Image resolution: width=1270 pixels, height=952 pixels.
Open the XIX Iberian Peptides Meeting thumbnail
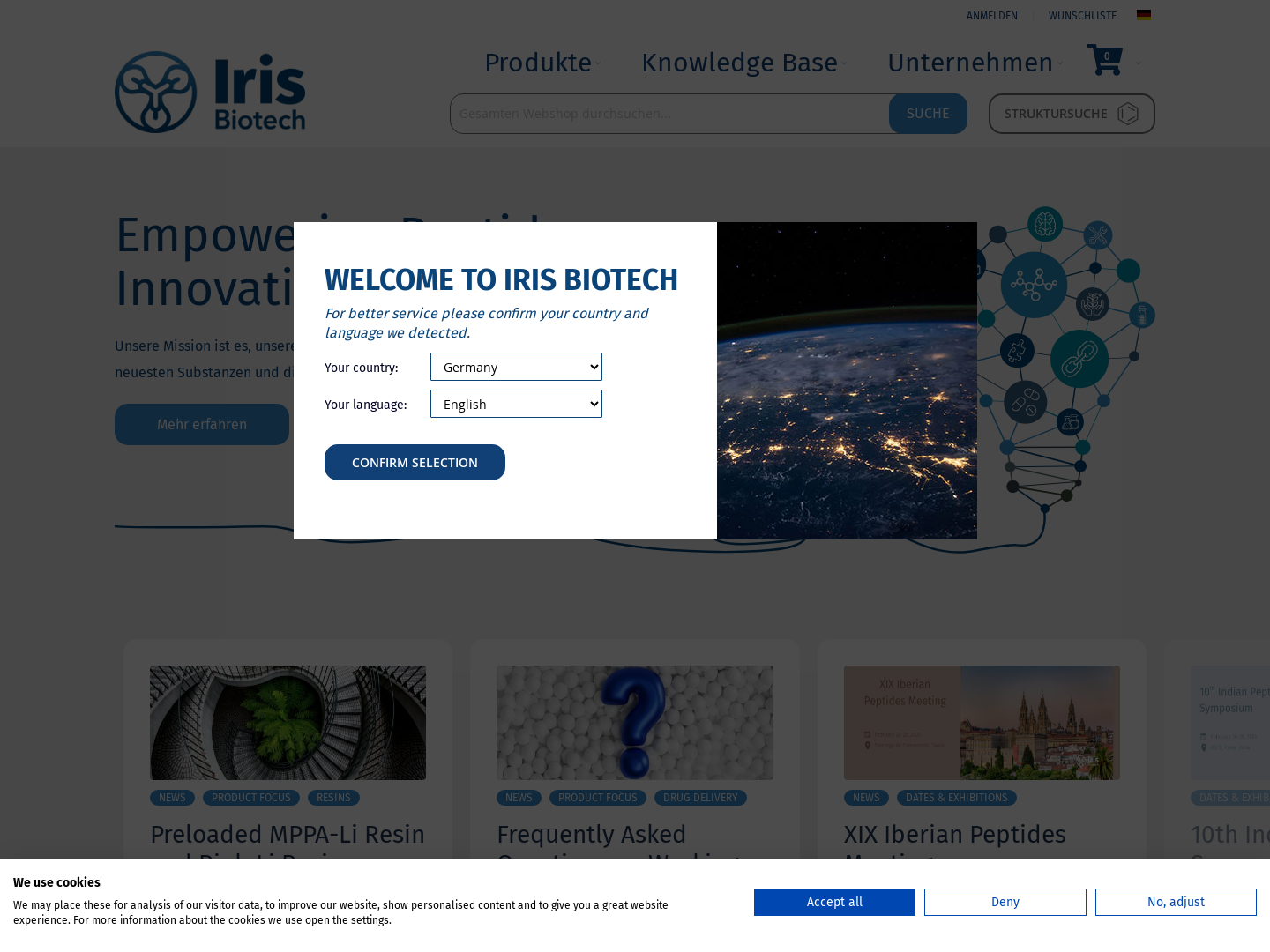[982, 723]
